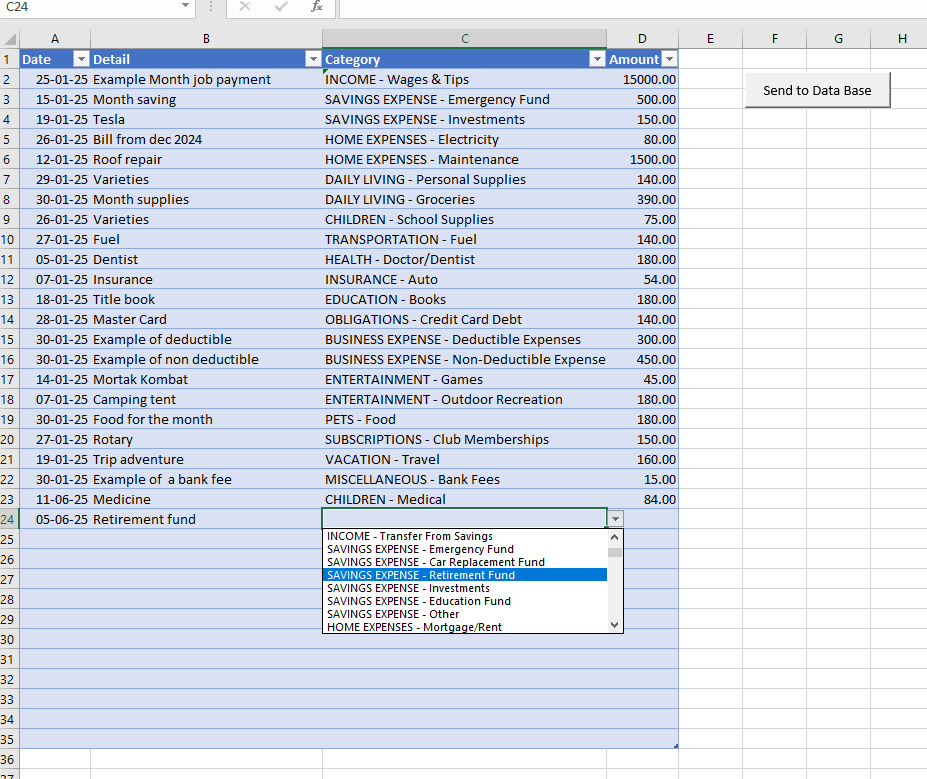
Task: Open the filter arrow on the Date header
Action: (81, 59)
